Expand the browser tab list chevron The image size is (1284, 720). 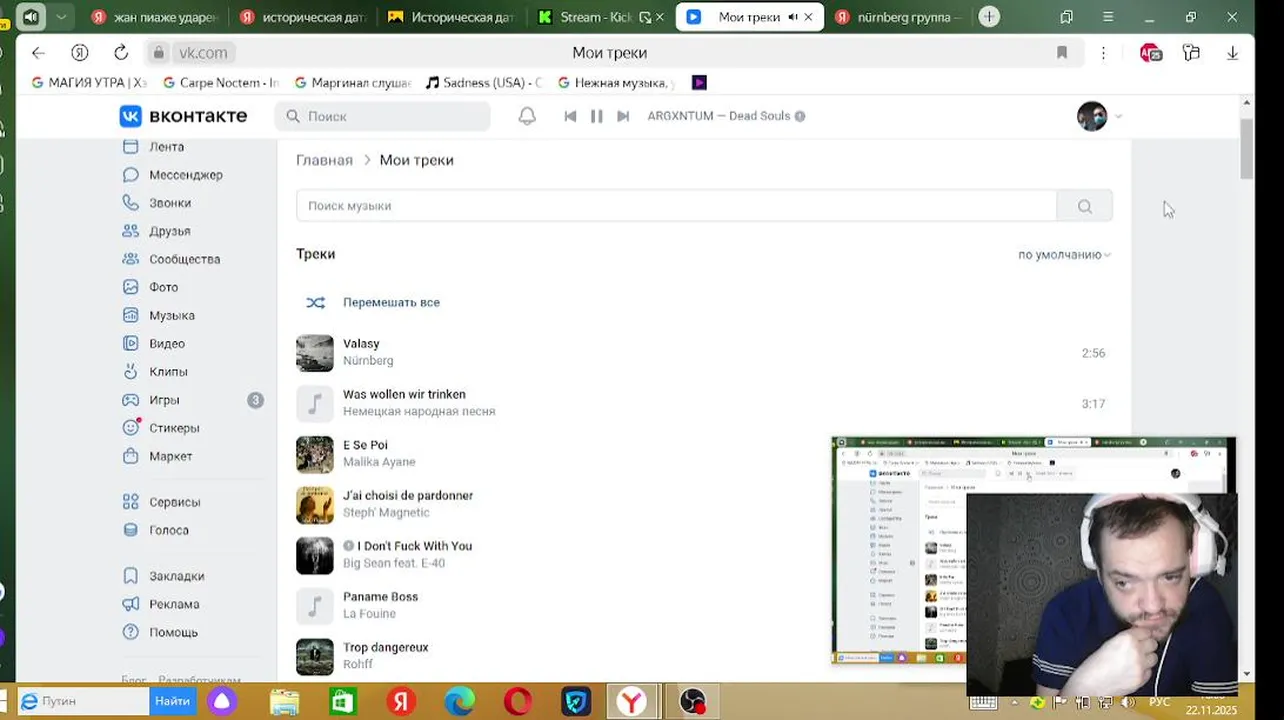[62, 17]
